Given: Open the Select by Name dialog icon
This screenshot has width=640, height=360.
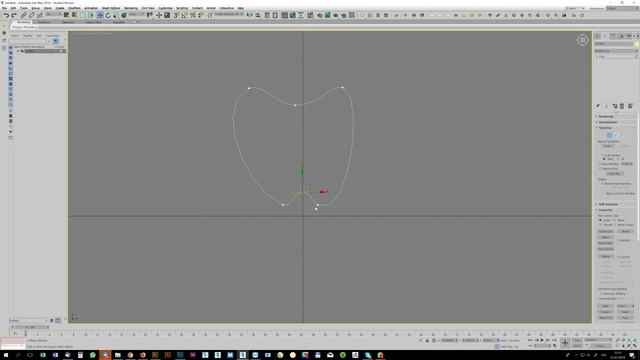Looking at the screenshot, I should [x=74, y=15].
